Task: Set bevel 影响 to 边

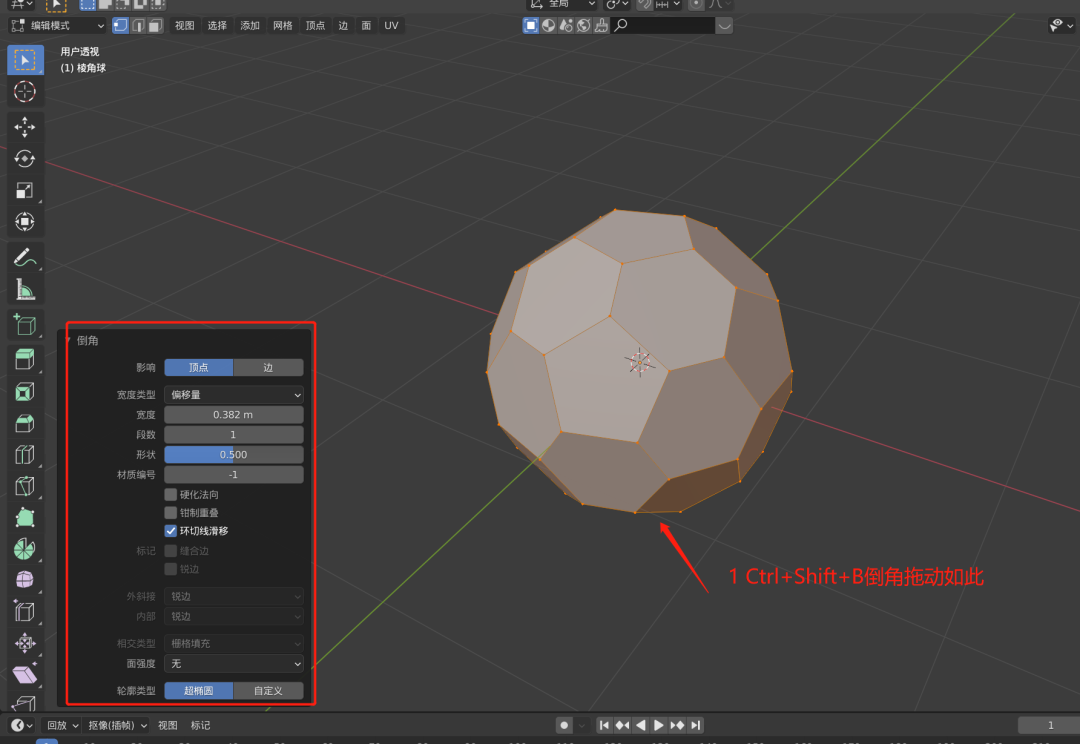Action: point(269,367)
